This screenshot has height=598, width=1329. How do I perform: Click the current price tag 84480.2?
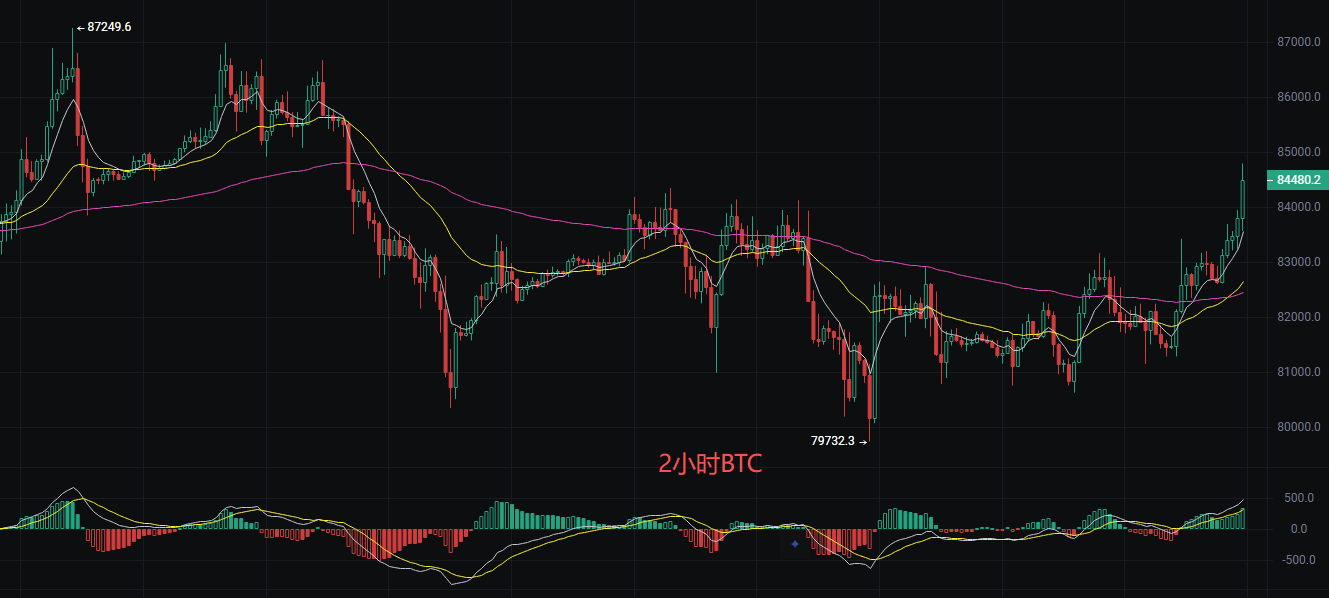click(1297, 180)
